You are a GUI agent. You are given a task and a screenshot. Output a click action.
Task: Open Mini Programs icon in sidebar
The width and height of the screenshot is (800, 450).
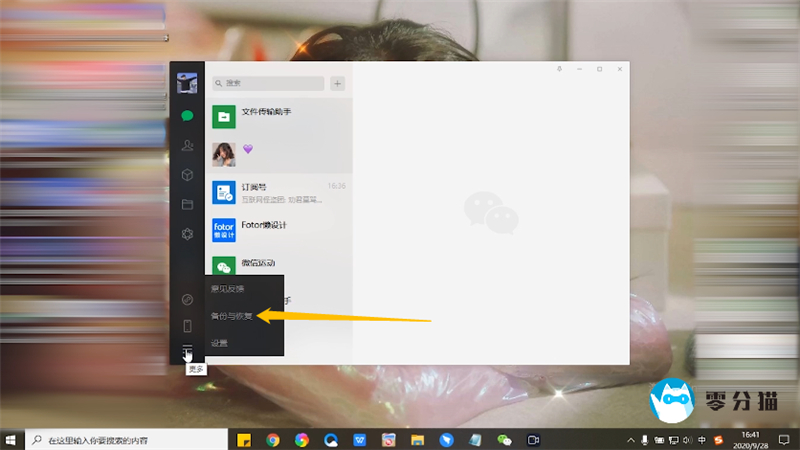tap(187, 300)
